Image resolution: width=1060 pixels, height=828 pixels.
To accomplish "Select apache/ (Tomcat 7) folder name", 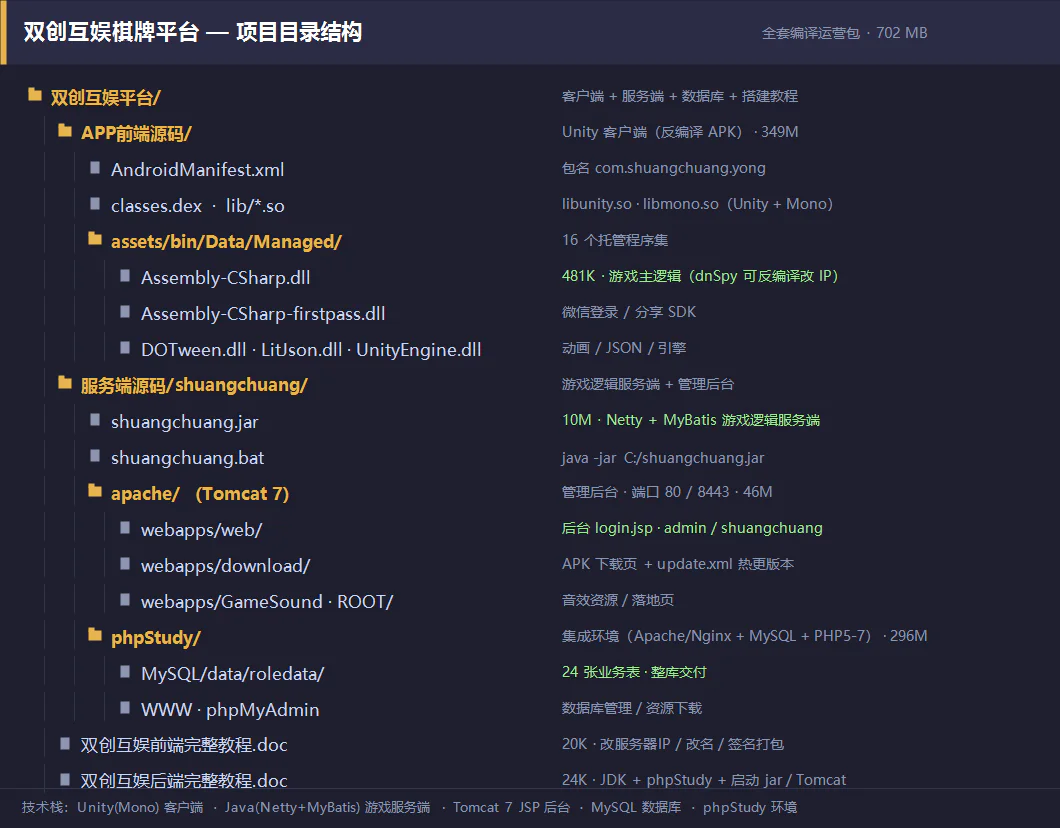I will [200, 493].
